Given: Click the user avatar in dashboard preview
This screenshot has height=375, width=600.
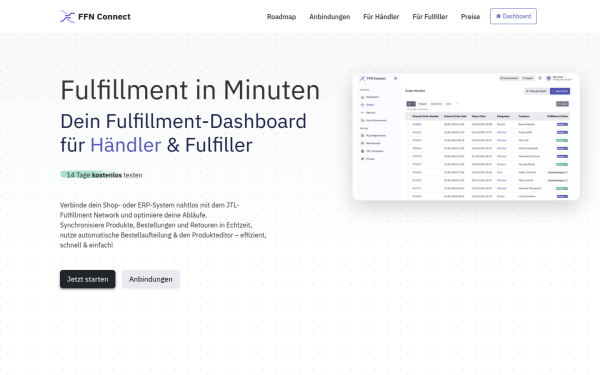Looking at the screenshot, I should click(548, 78).
